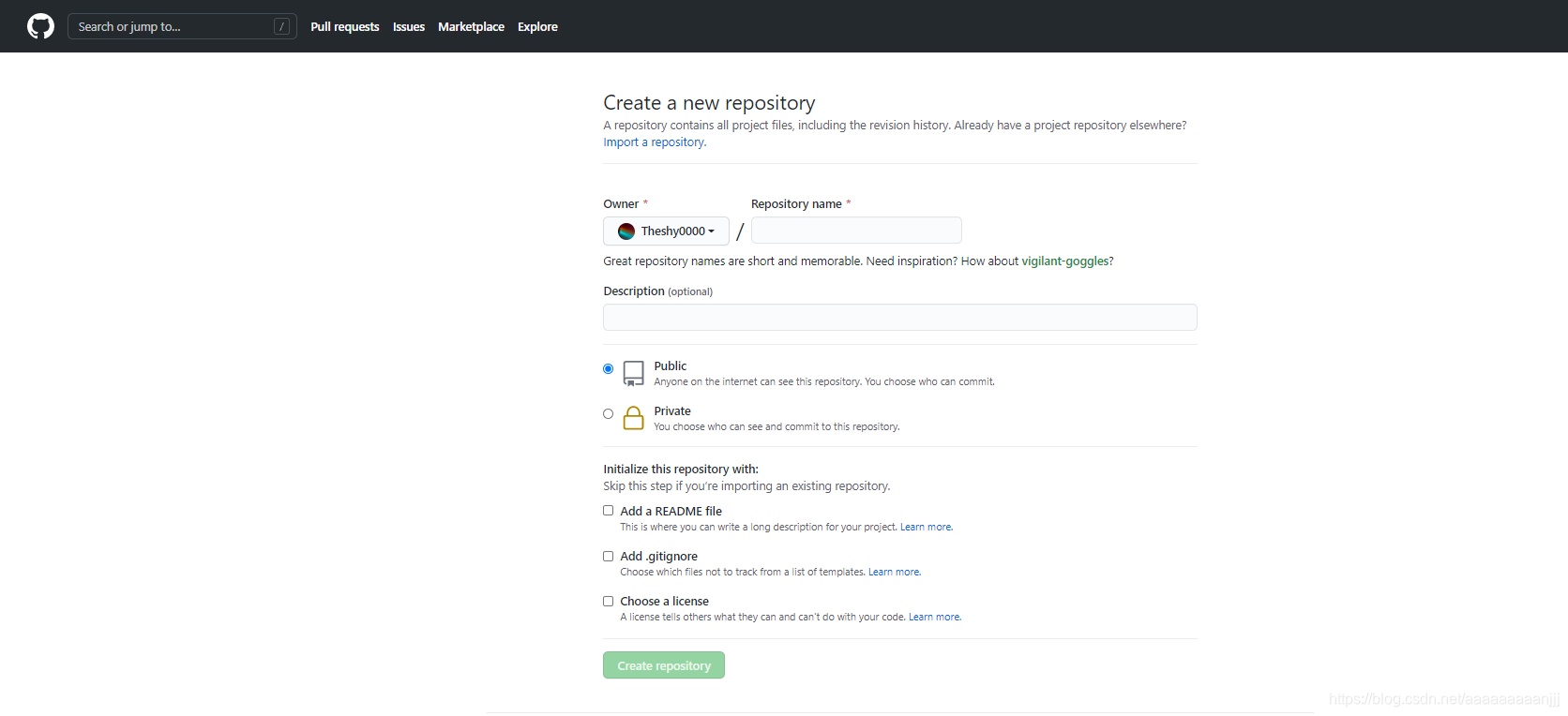Open Learn more link for README

point(927,528)
